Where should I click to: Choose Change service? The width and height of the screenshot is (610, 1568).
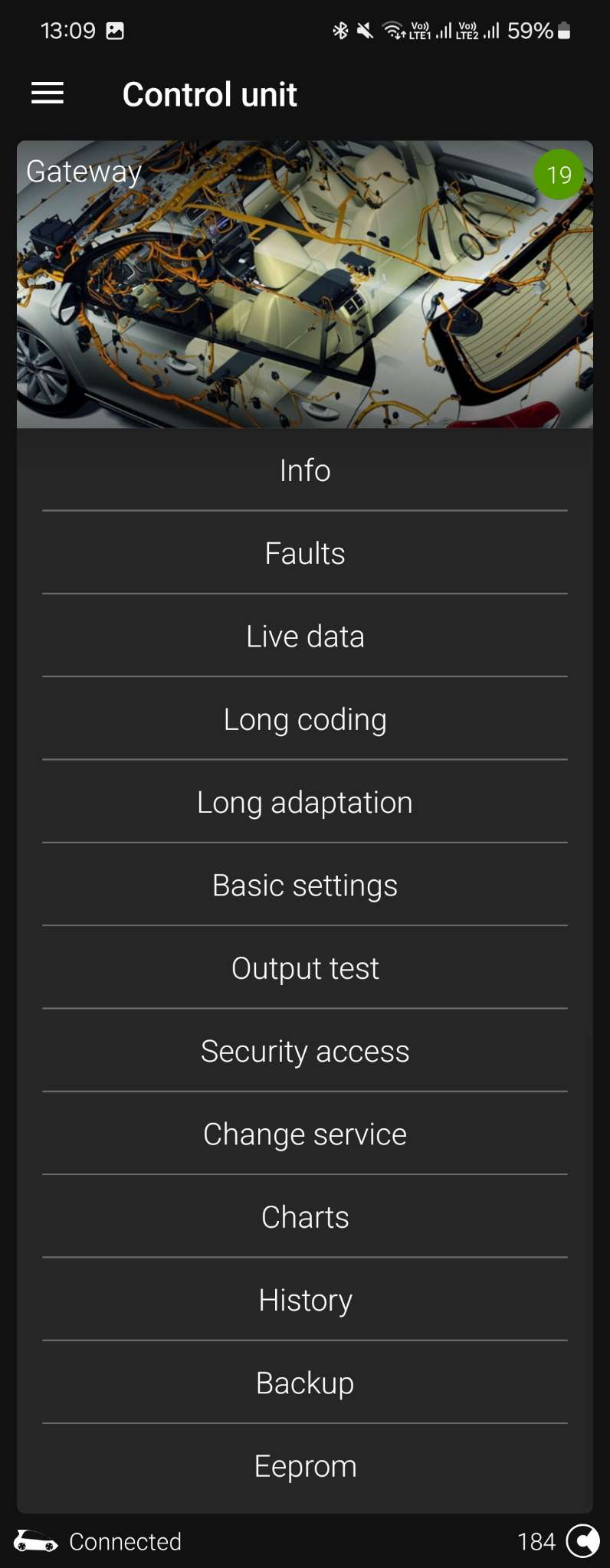coord(305,1134)
